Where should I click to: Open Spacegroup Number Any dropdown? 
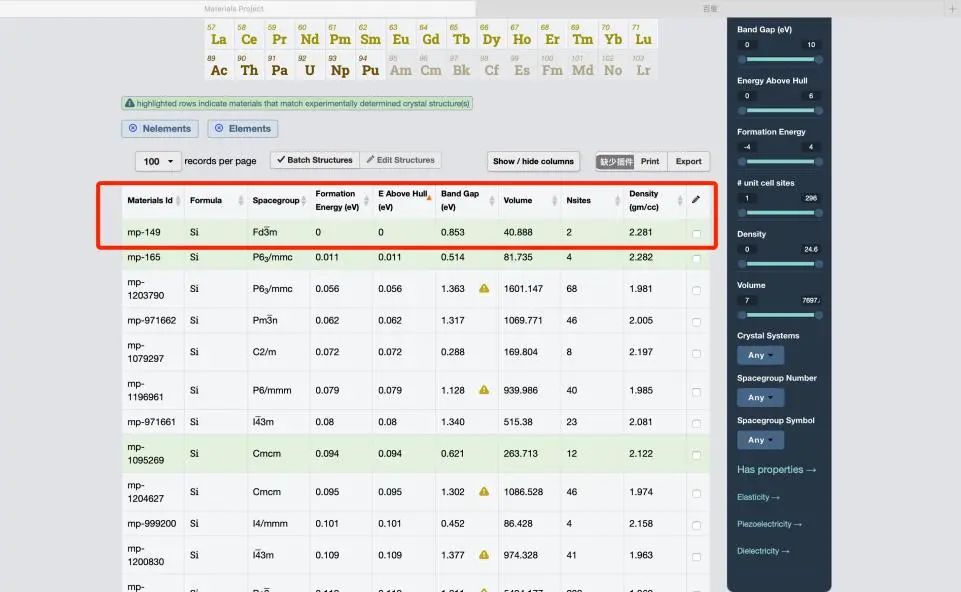pos(760,398)
